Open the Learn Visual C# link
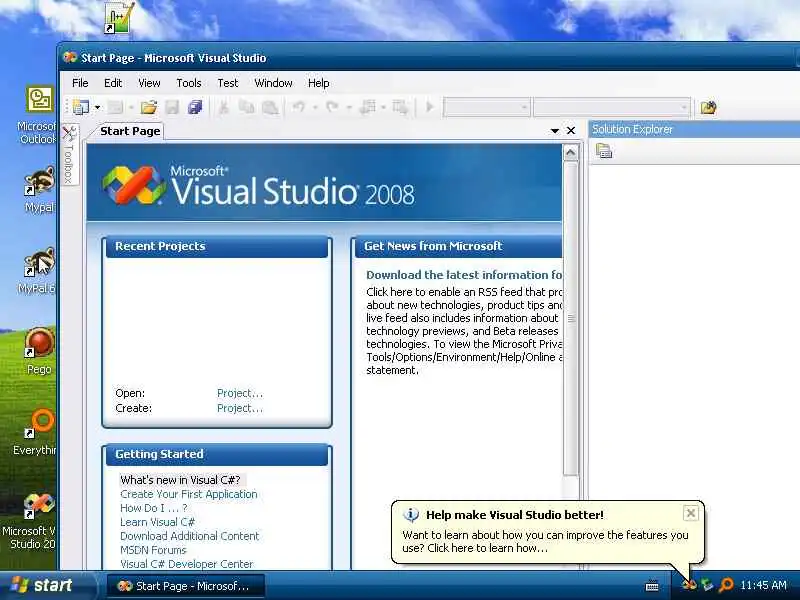Viewport: 800px width, 600px height. point(157,522)
